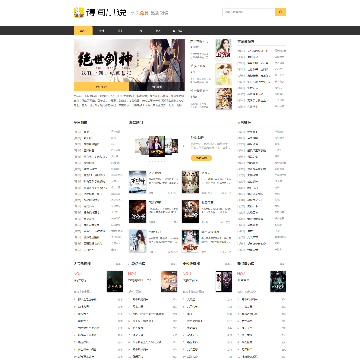Open the center cover in the book carousel

(157, 146)
